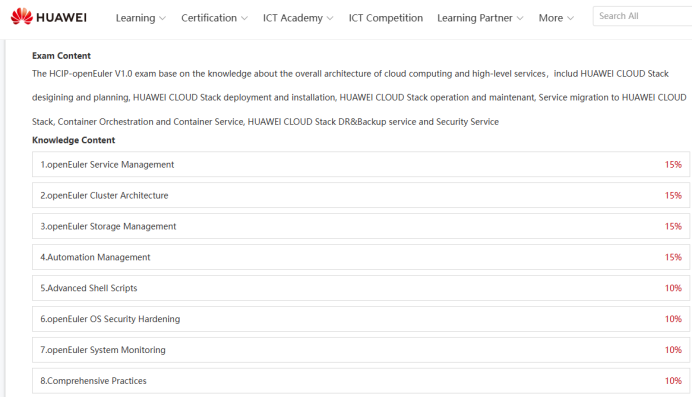Open the openEuler Cluster Architecture row

coord(361,195)
